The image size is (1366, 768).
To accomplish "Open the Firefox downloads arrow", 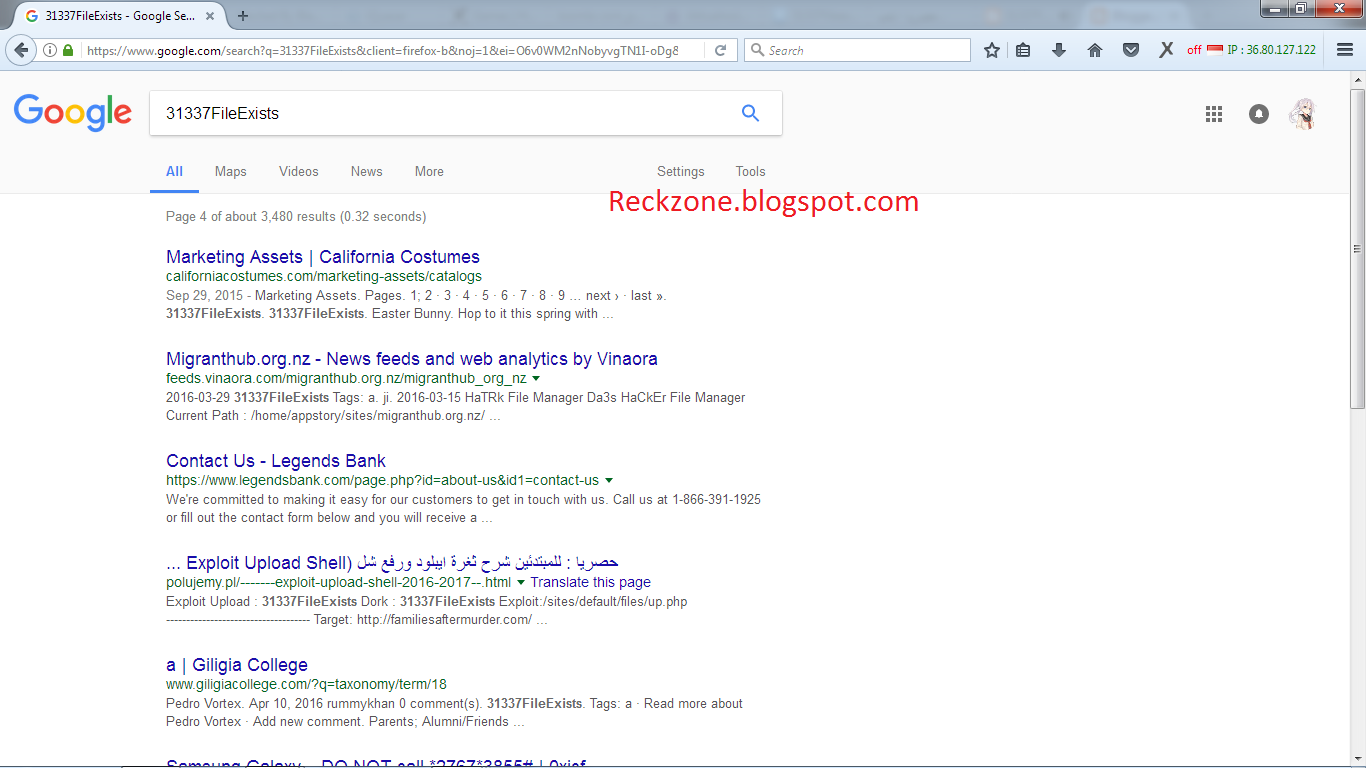I will [x=1059, y=50].
